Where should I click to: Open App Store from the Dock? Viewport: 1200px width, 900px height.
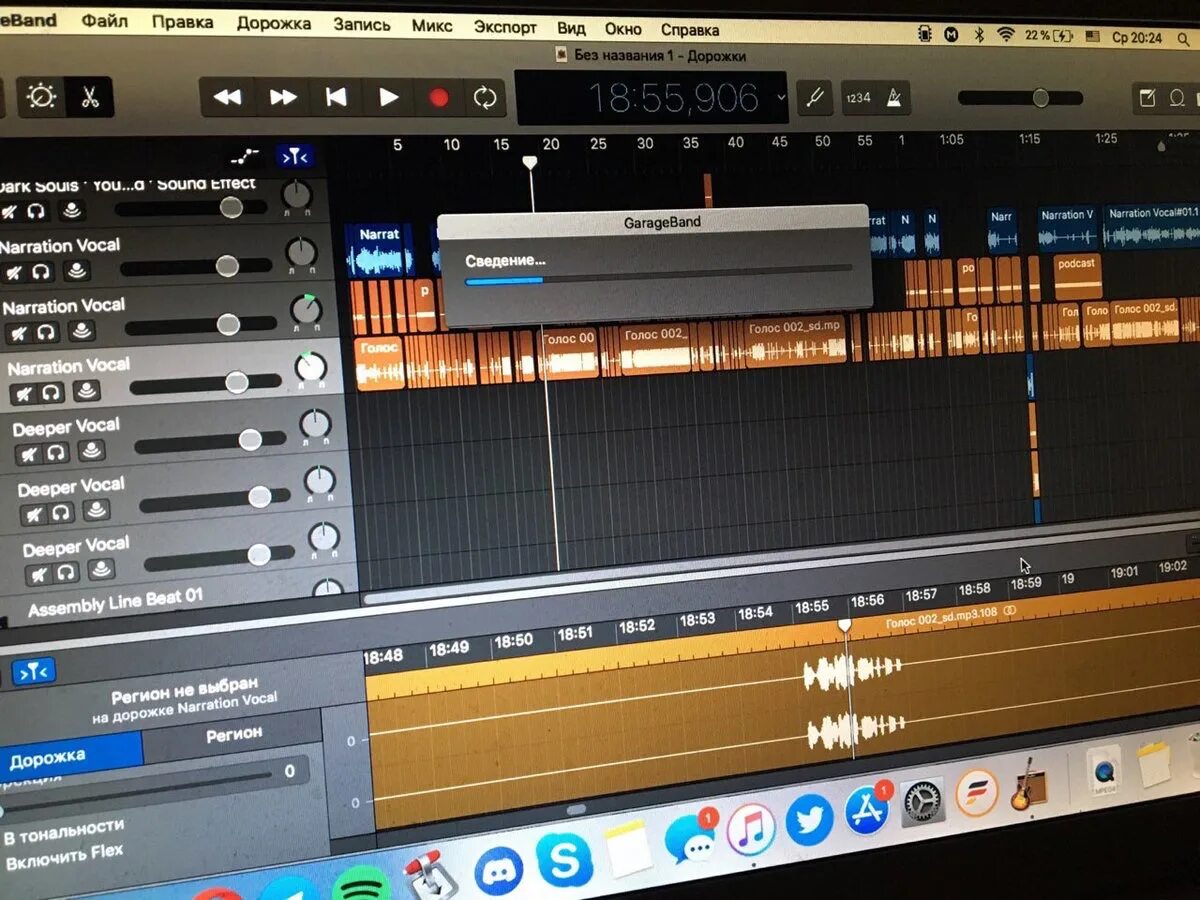pyautogui.click(x=867, y=810)
